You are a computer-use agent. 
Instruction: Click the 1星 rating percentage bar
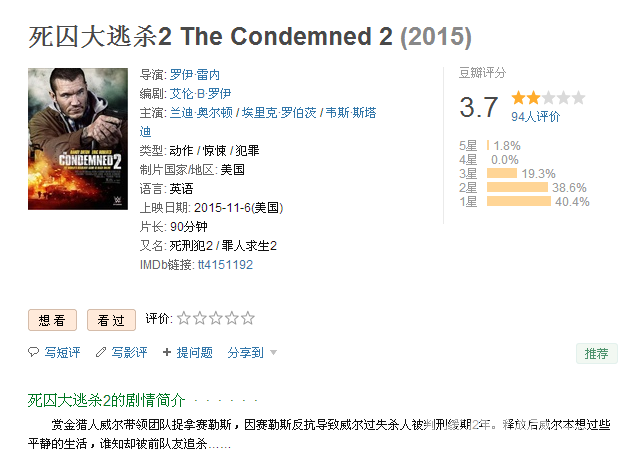click(519, 201)
